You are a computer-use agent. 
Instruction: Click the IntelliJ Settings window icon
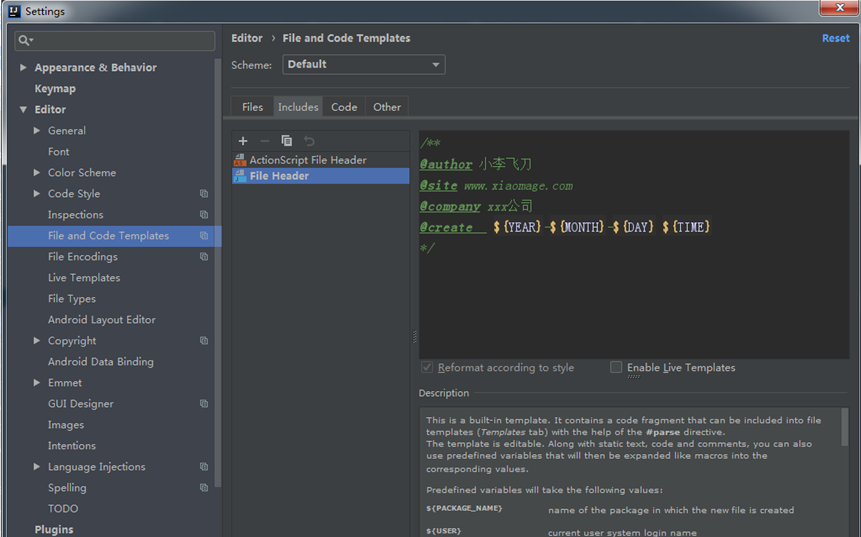click(14, 11)
